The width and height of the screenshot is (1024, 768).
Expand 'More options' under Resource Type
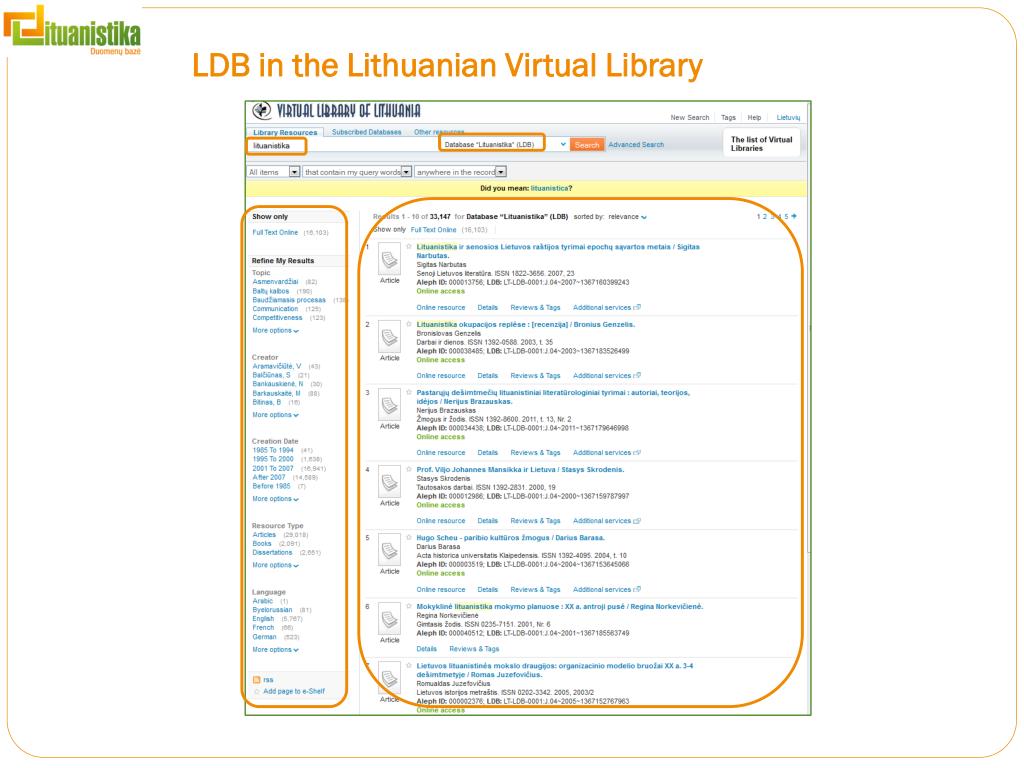276,566
